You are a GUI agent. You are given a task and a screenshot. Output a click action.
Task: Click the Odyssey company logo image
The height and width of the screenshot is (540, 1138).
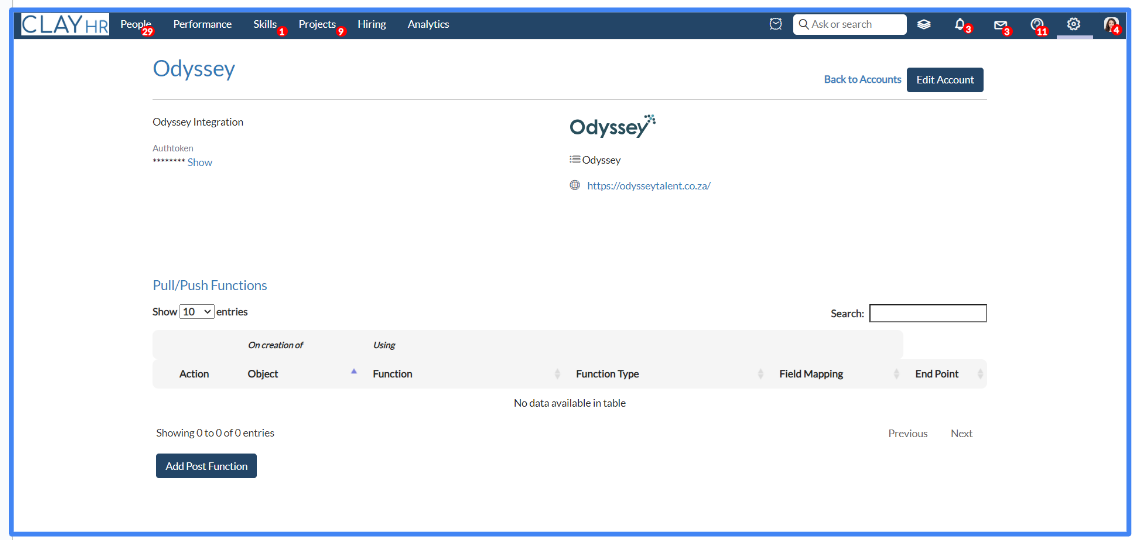point(613,126)
